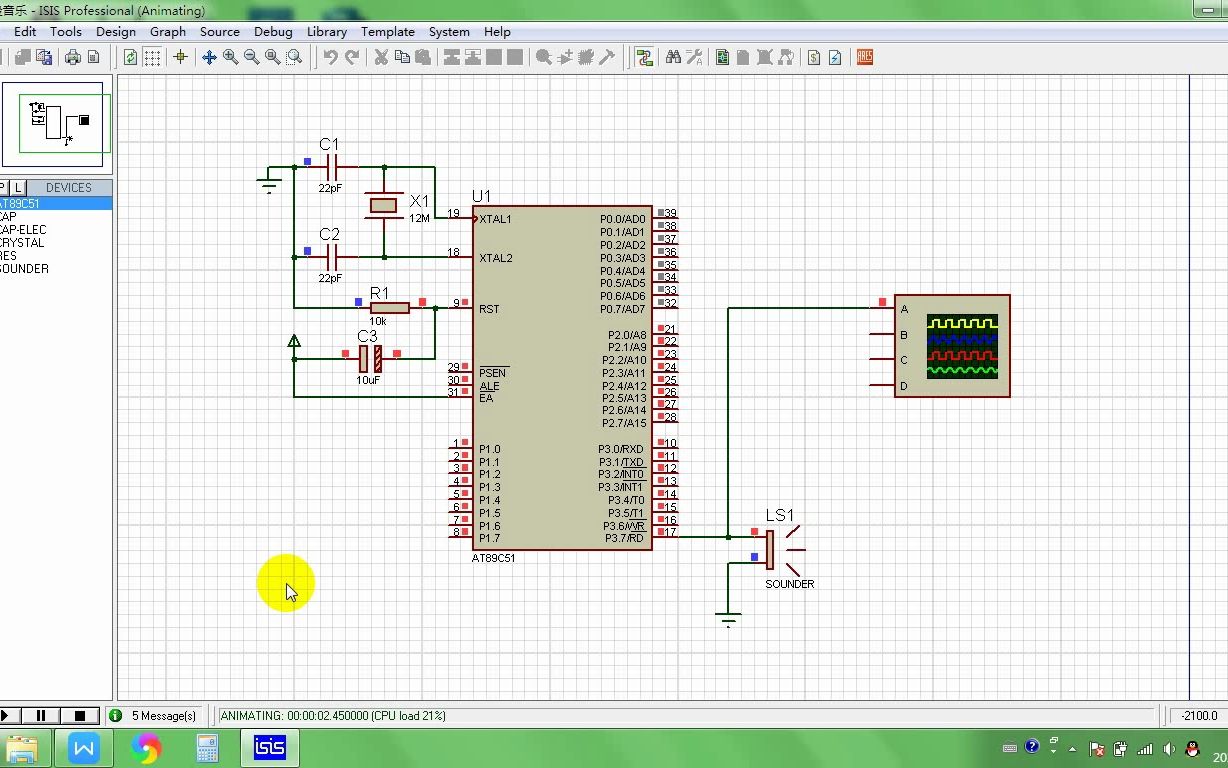Click the Bill of Materials dollar icon
The image size is (1228, 768).
(x=814, y=58)
